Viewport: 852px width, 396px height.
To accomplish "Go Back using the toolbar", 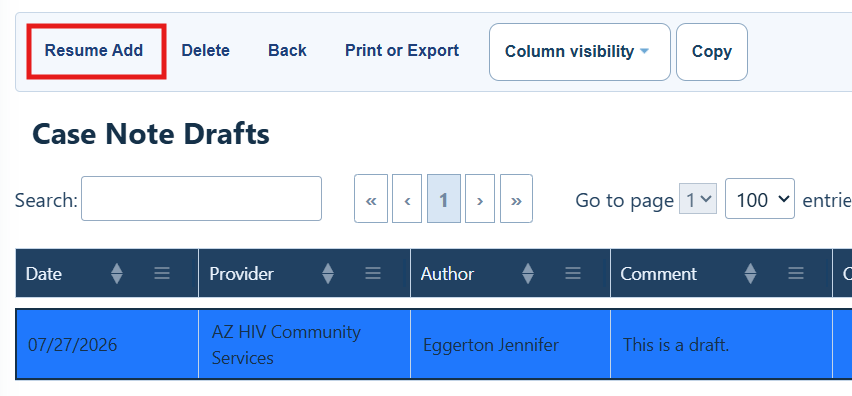I will (287, 51).
